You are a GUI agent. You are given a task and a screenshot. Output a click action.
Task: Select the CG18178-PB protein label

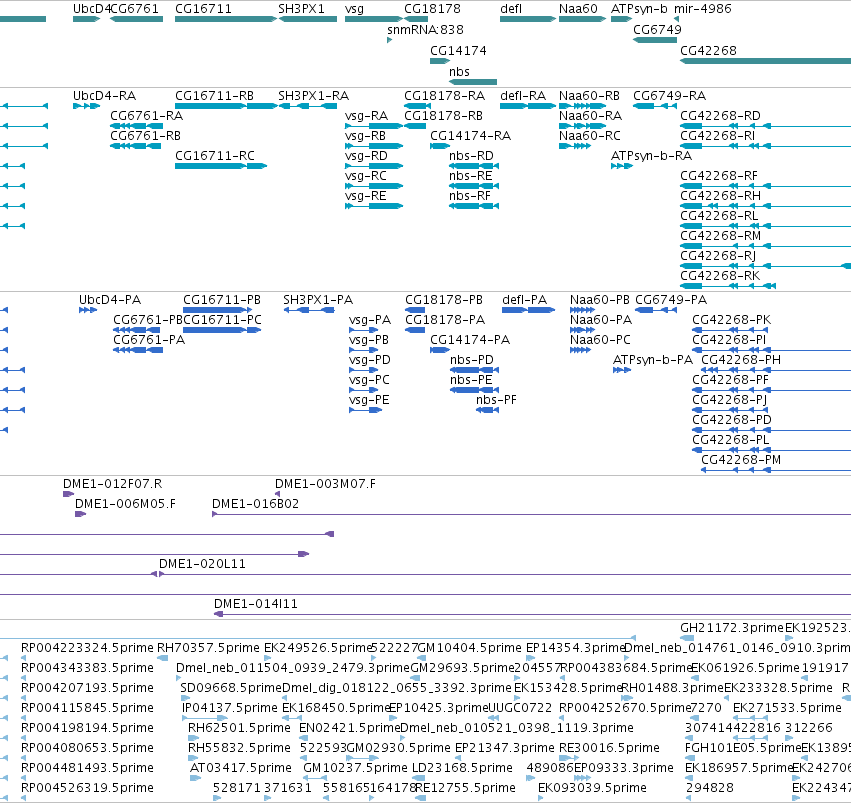(444, 300)
